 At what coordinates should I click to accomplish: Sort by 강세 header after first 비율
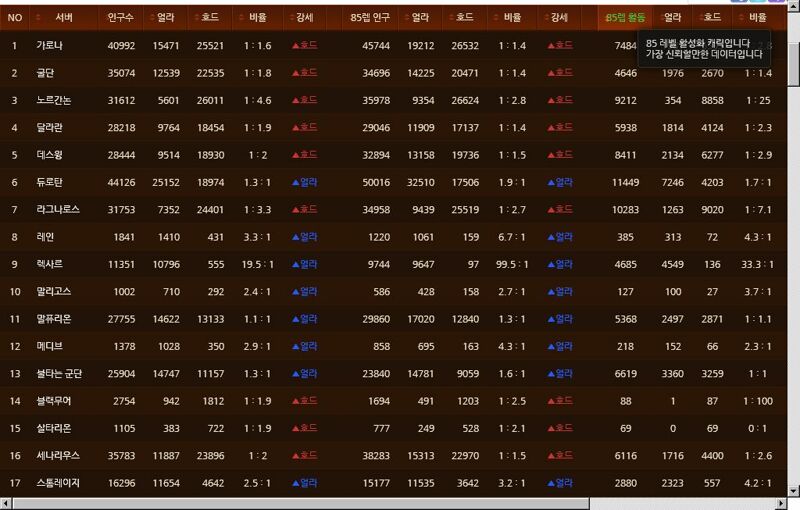point(305,18)
